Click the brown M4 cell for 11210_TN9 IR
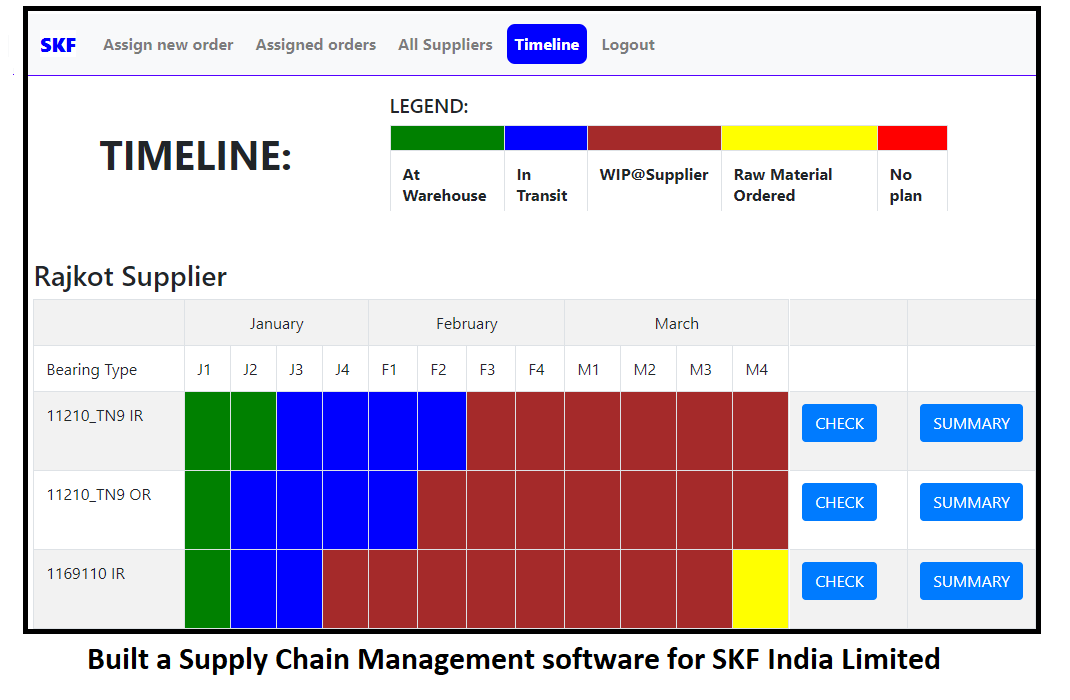The height and width of the screenshot is (700, 1070). pyautogui.click(x=760, y=431)
